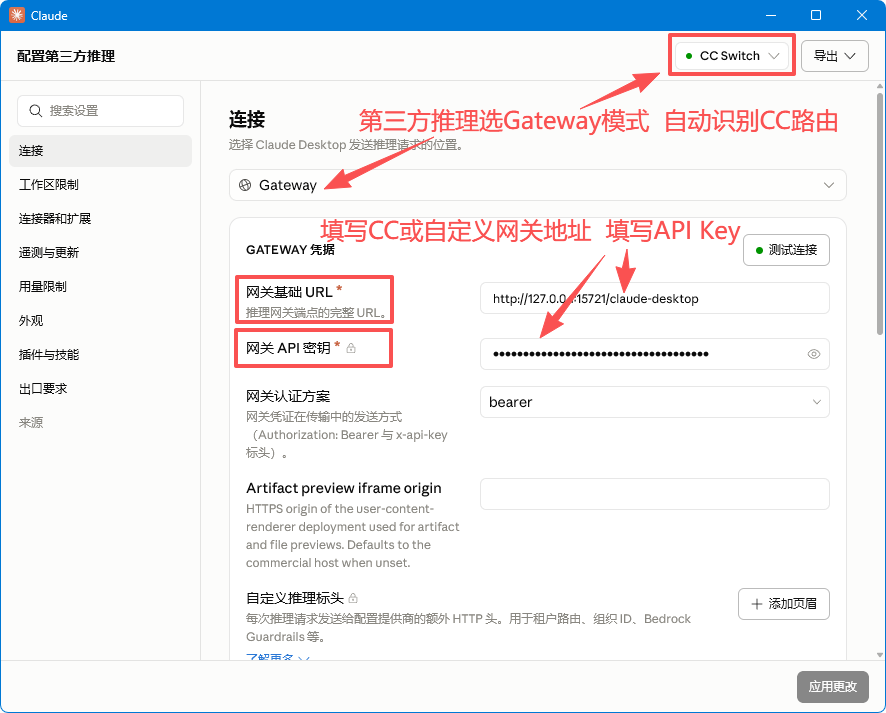Image resolution: width=886 pixels, height=713 pixels.
Task: Click the 连接 heading
Action: pyautogui.click(x=247, y=119)
